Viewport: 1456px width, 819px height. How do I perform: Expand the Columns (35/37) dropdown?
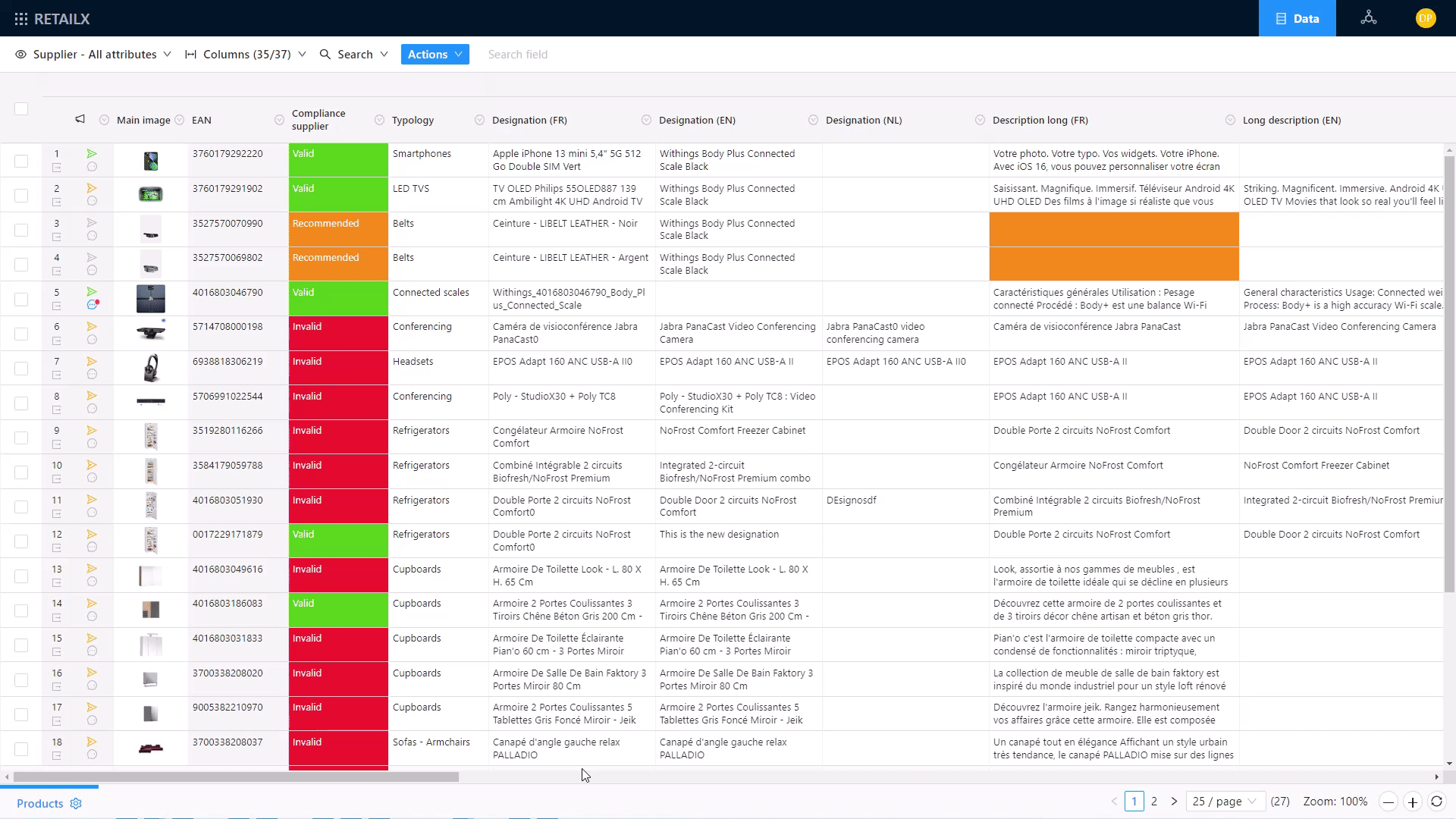(x=246, y=55)
